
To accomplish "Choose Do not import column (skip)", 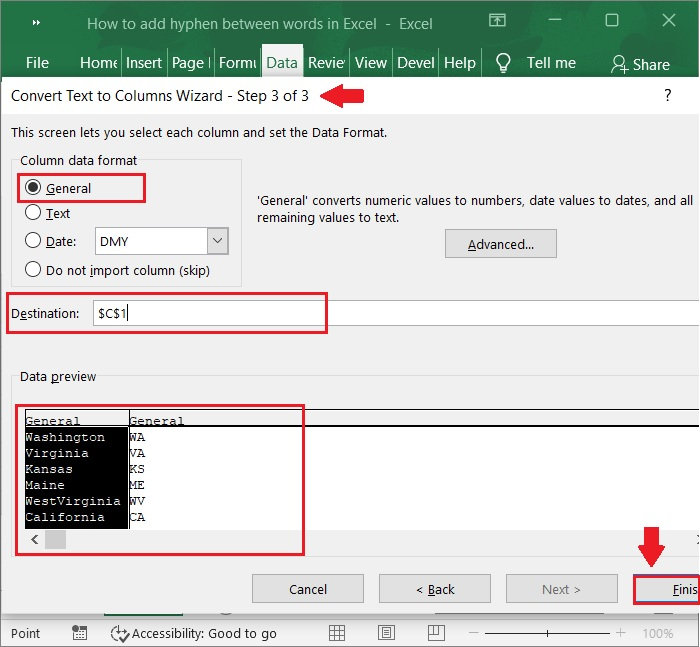I will (x=33, y=270).
